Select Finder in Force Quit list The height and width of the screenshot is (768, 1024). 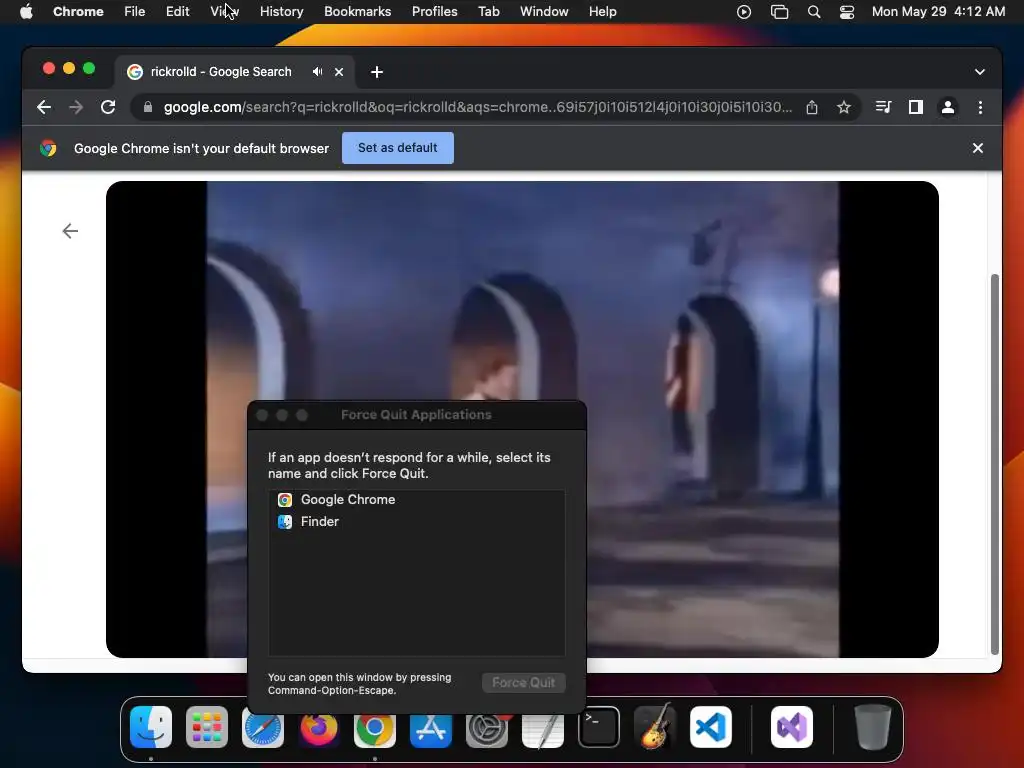tap(416, 522)
